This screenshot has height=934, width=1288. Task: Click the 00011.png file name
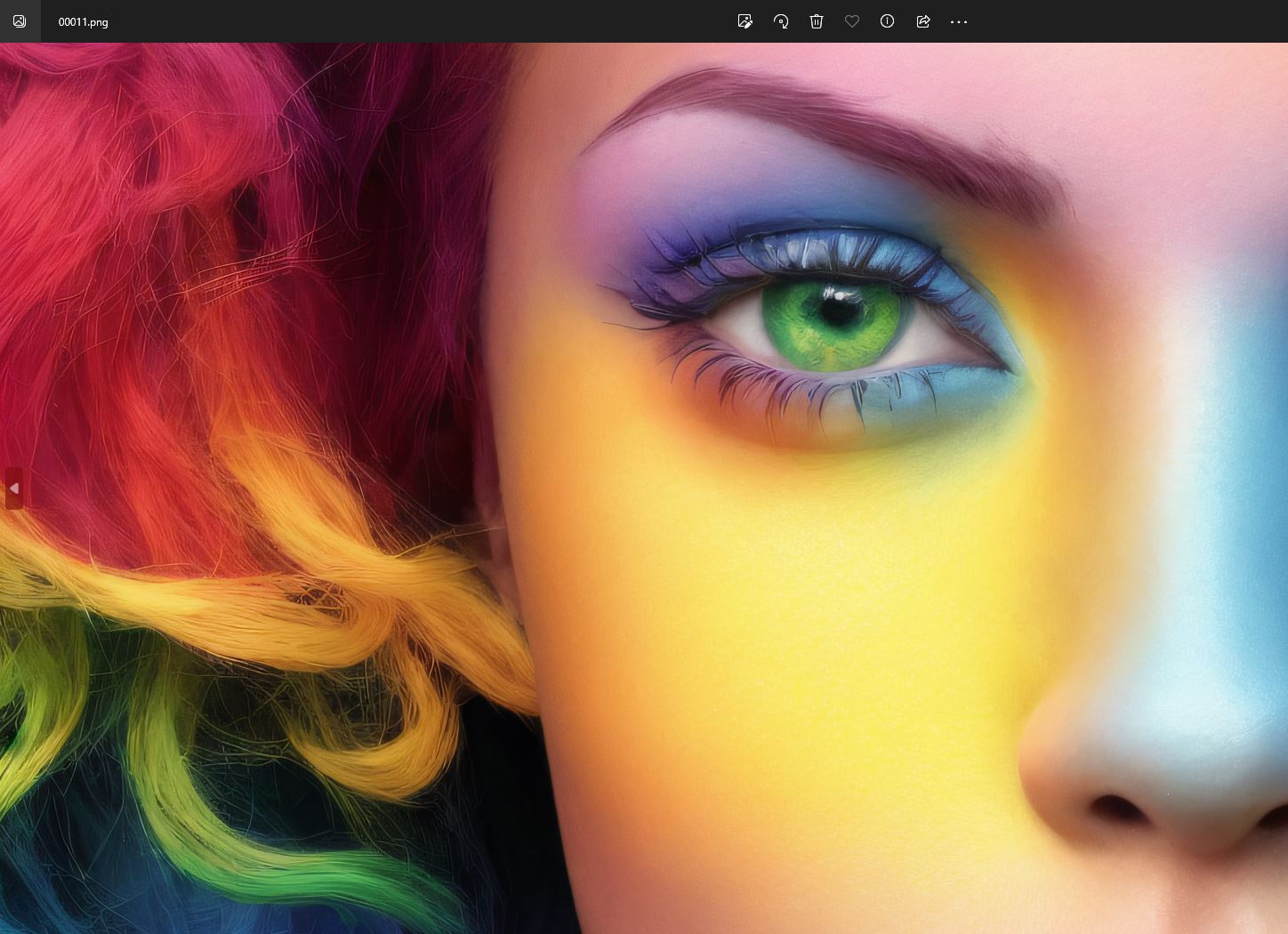tap(84, 22)
